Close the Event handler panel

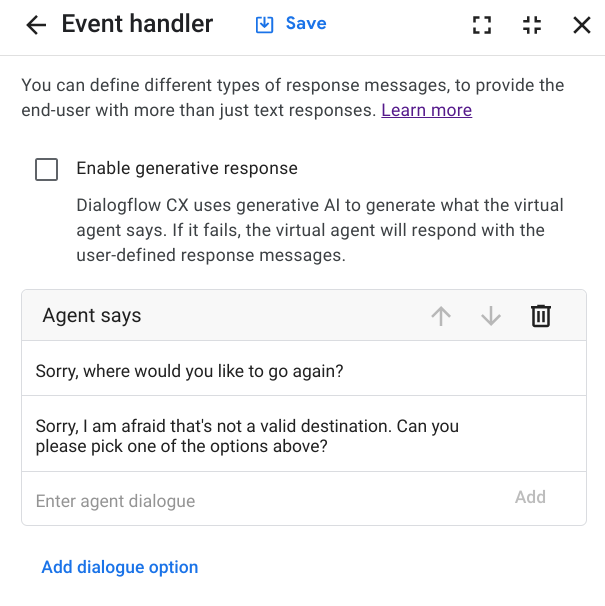point(581,25)
